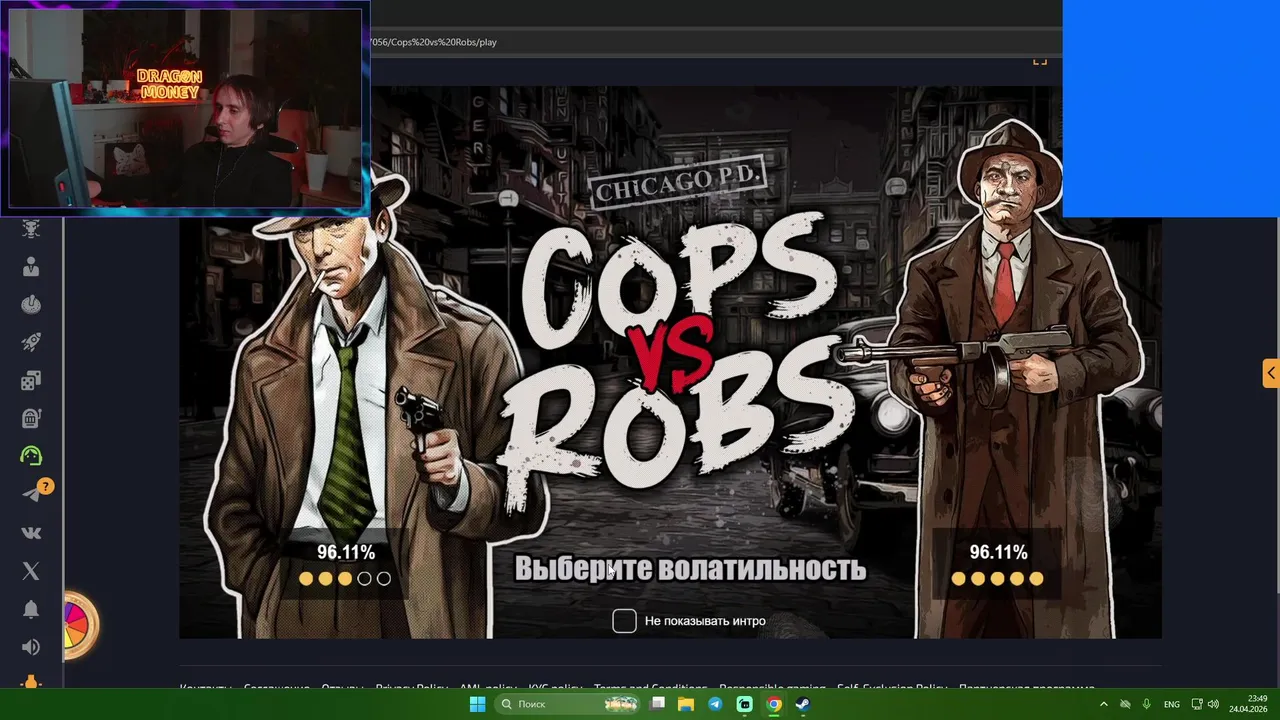Open notifications bell in sidebar

coord(31,609)
